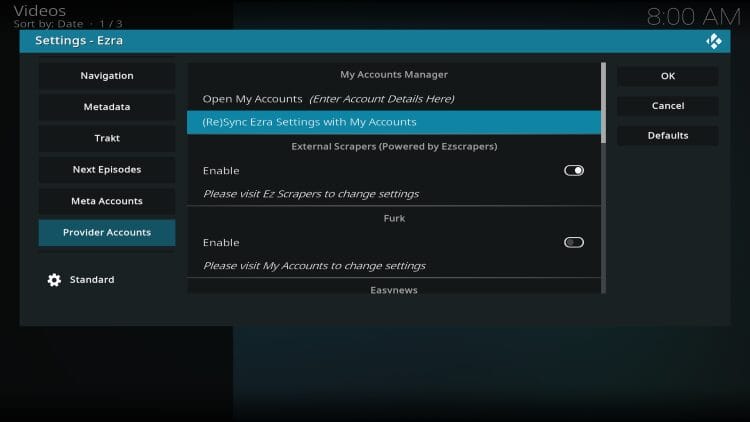Screen dimensions: 750x422
Task: Click the 'Videos' window title behind dialog
Action: click(x=40, y=10)
